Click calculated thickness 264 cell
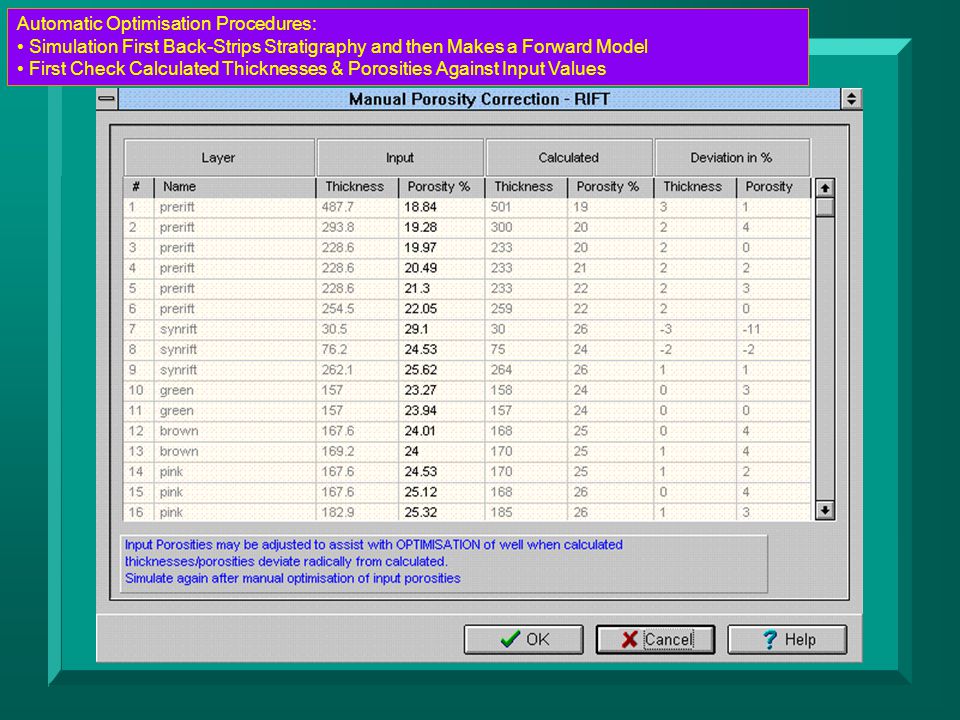 coord(527,370)
